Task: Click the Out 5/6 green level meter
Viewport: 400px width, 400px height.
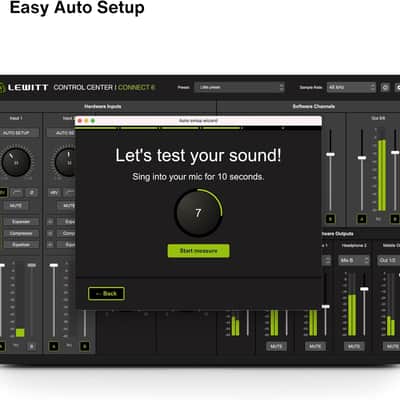Action: 382,175
